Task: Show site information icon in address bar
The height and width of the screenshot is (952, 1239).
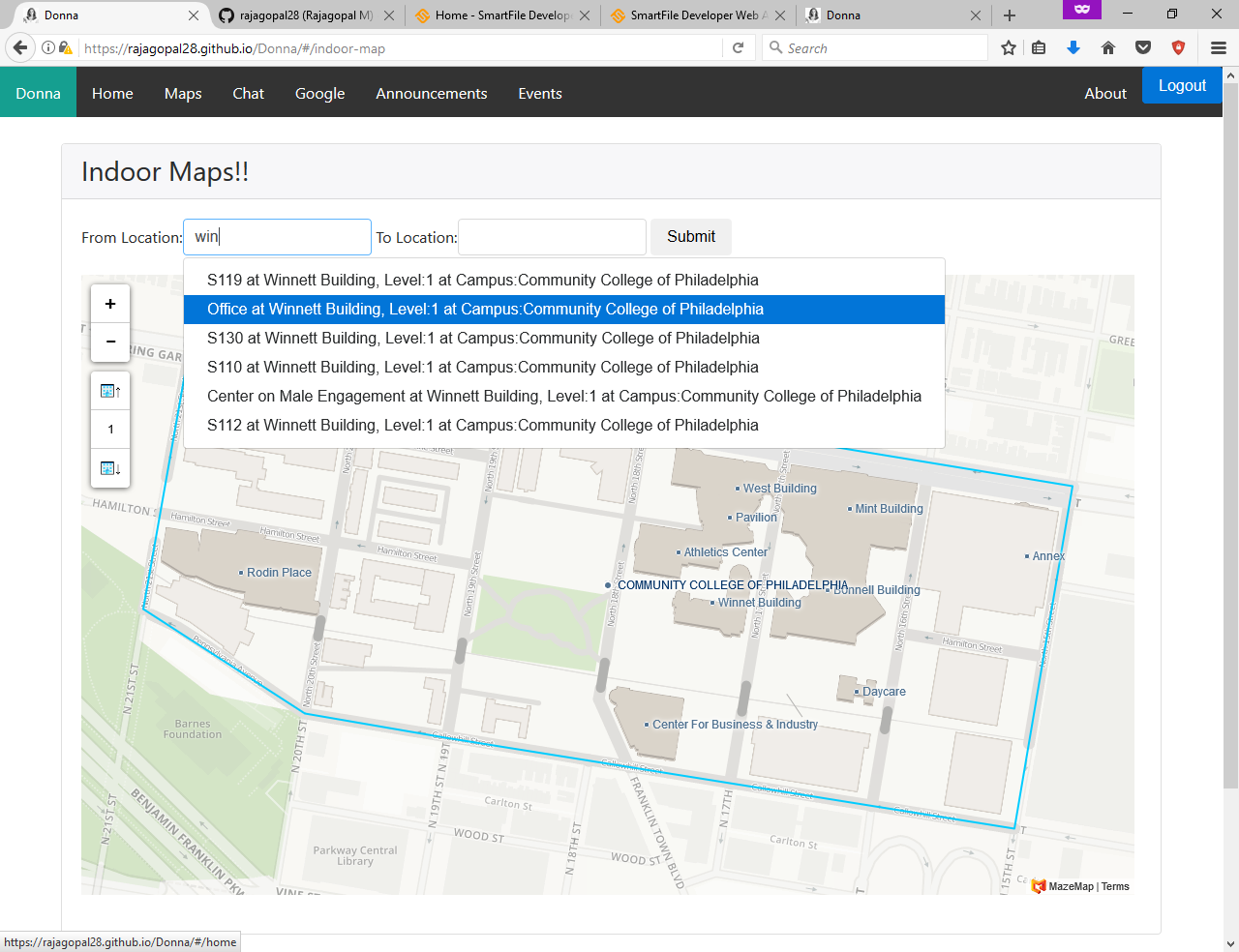Action: click(x=48, y=47)
